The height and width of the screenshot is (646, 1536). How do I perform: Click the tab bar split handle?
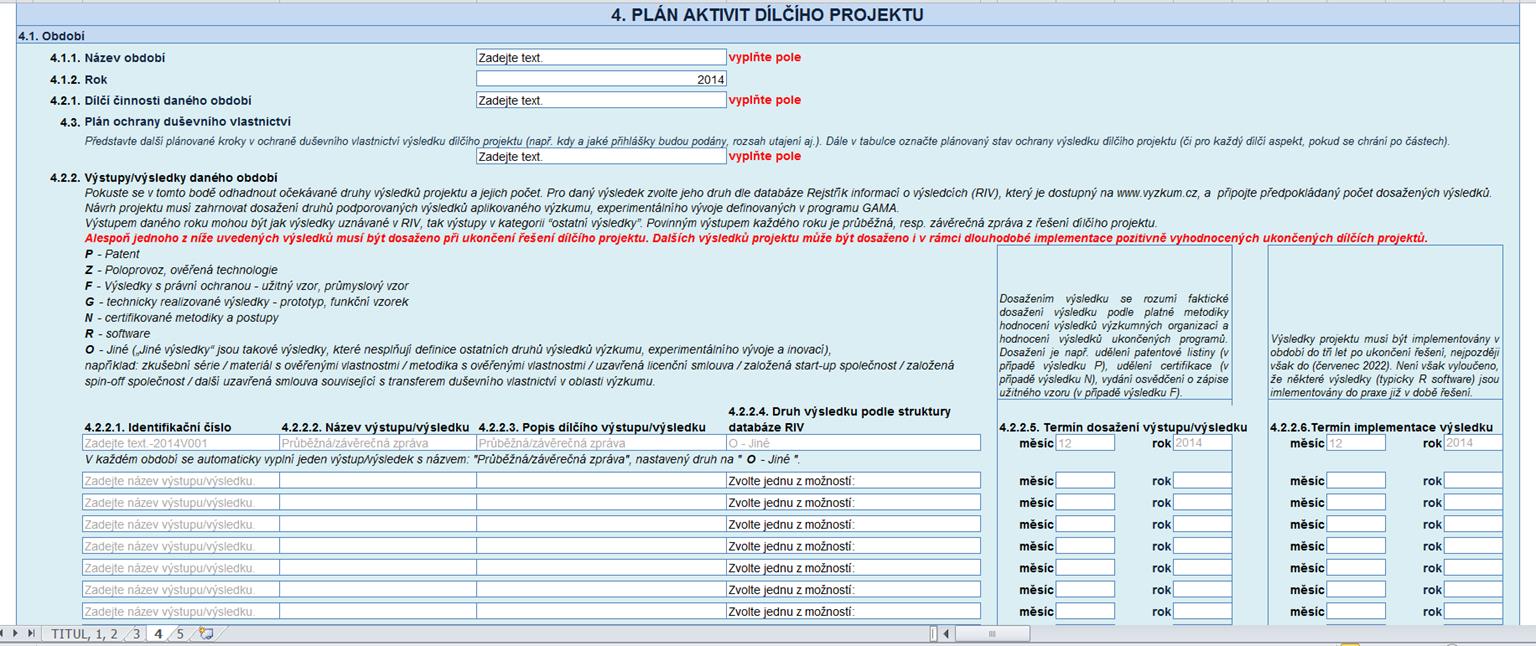click(933, 634)
